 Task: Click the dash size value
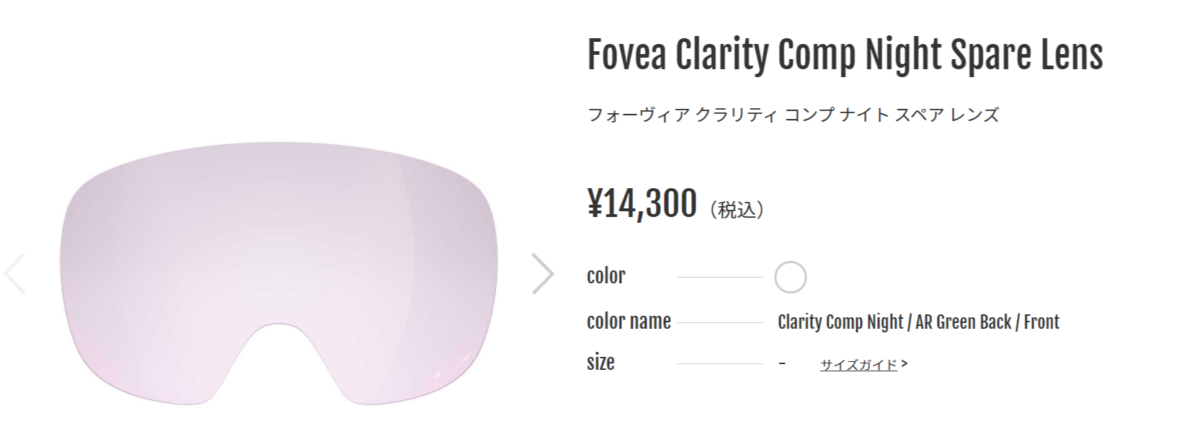pos(781,363)
